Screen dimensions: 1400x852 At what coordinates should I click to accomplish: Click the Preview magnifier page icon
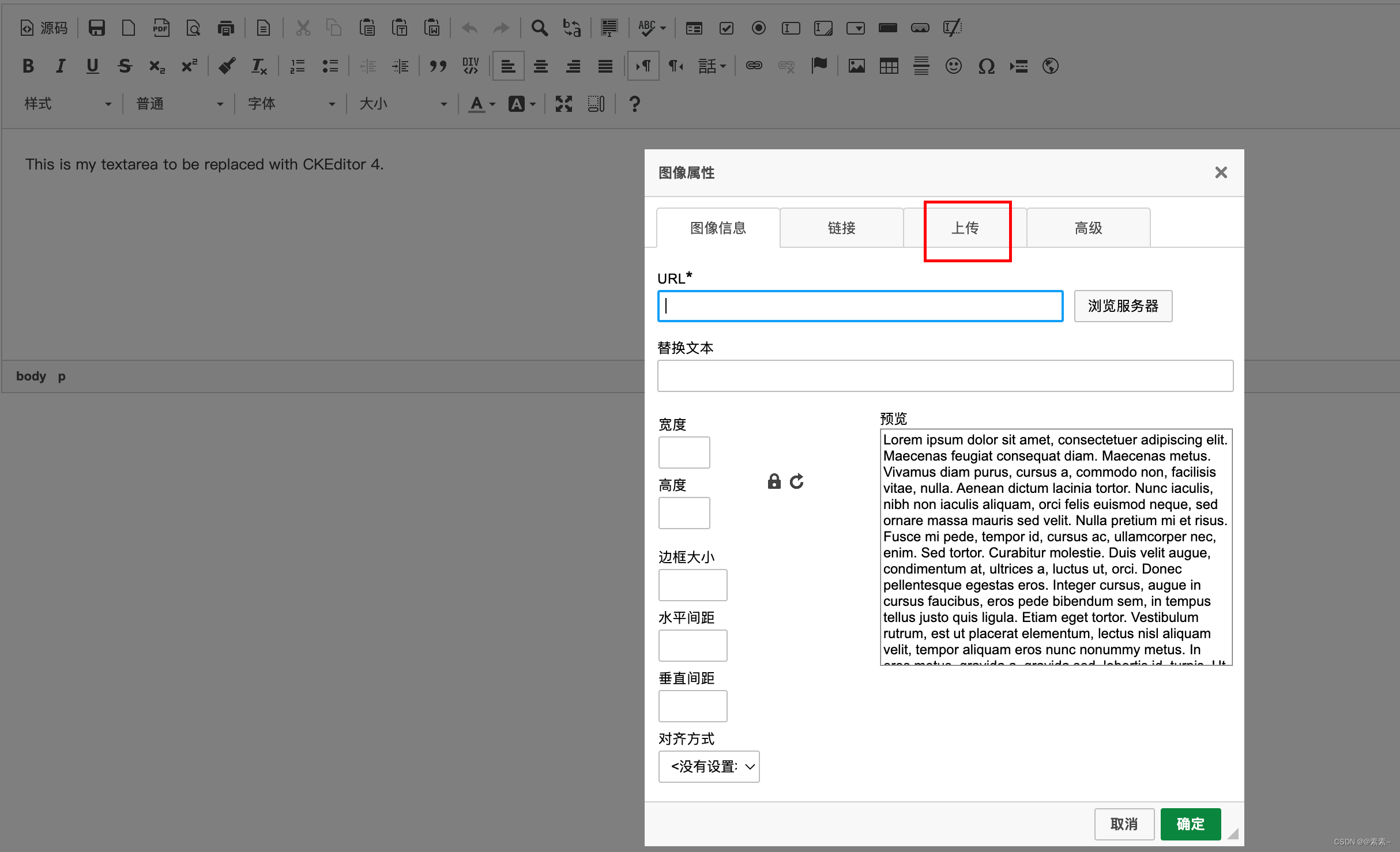193,28
